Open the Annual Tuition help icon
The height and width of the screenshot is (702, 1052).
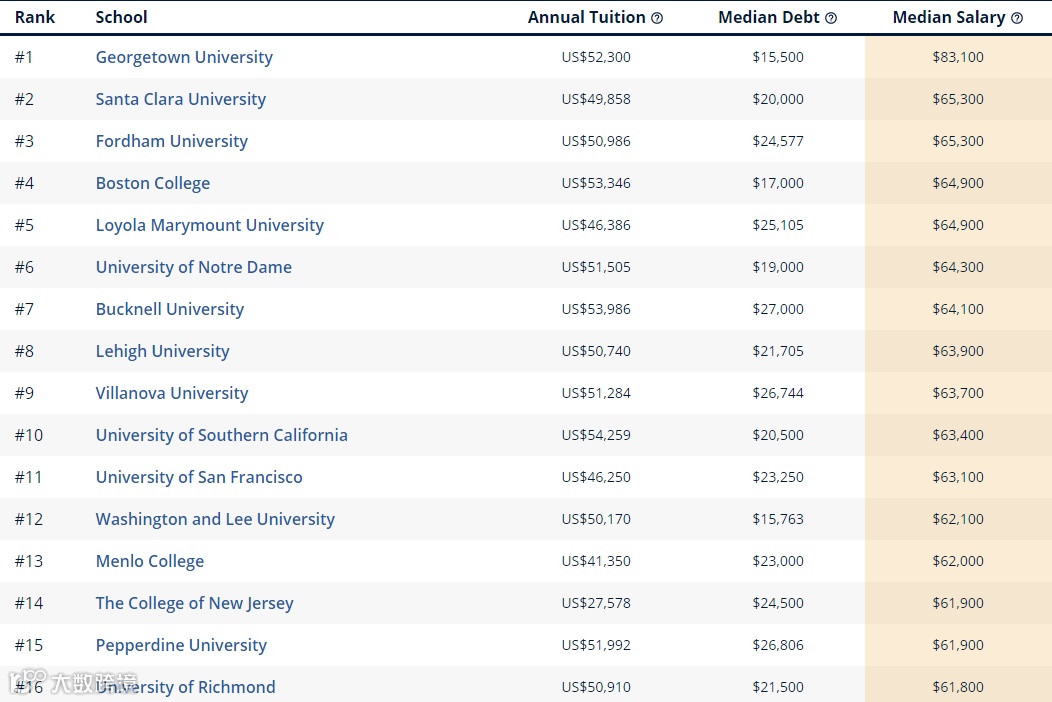pyautogui.click(x=657, y=18)
